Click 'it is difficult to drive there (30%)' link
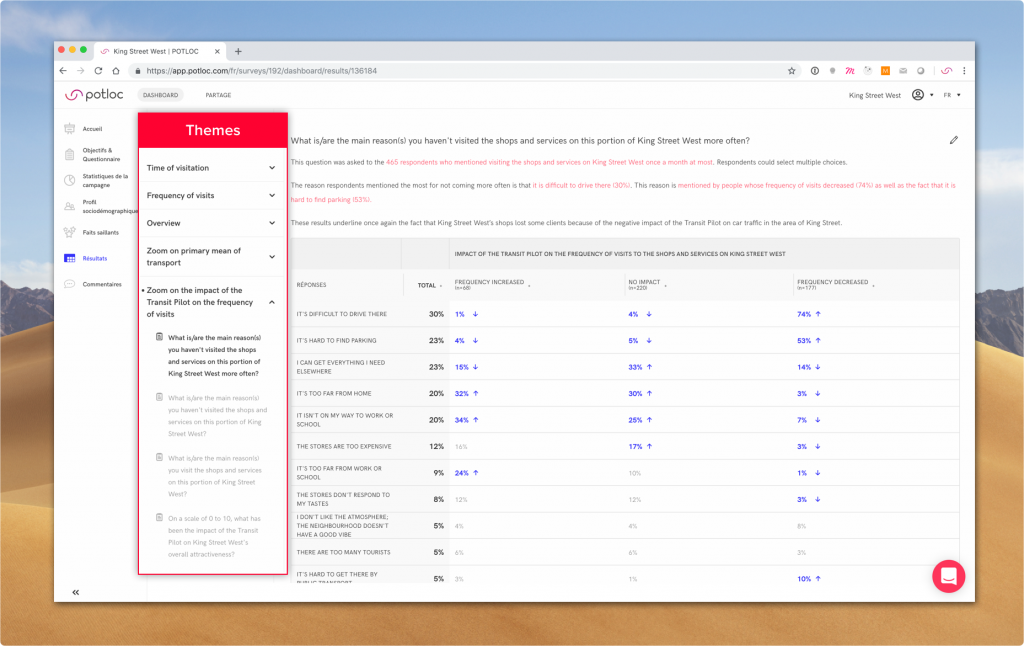Viewport: 1024px width, 646px height. (581, 186)
